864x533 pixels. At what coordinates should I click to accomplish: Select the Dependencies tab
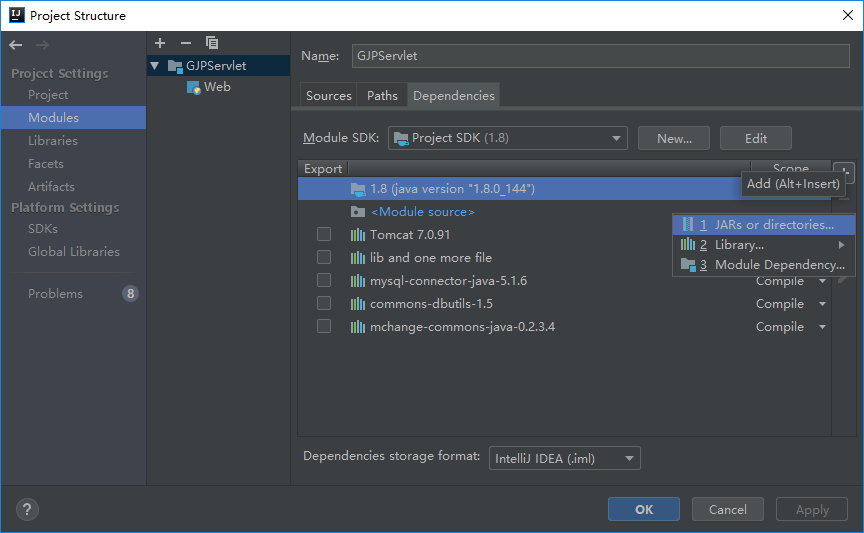(453, 96)
